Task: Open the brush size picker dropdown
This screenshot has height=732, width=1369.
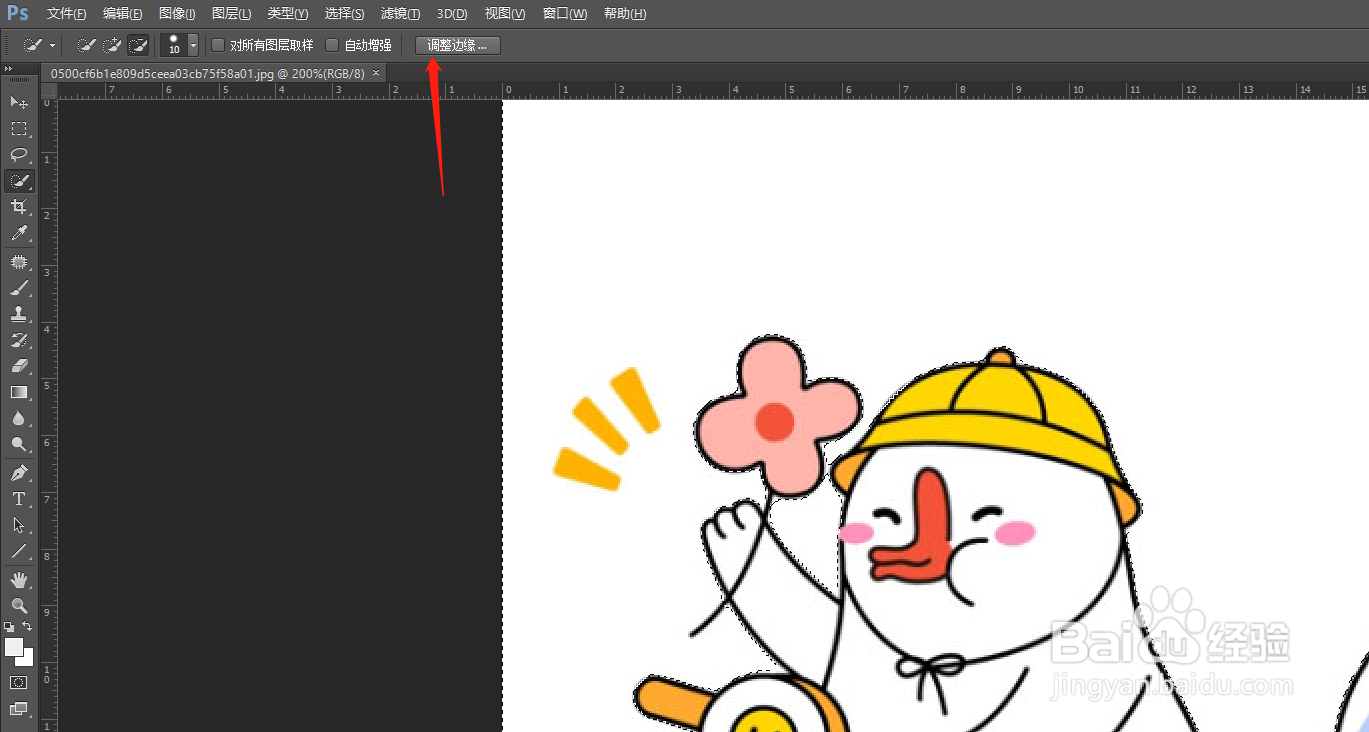Action: (x=193, y=45)
